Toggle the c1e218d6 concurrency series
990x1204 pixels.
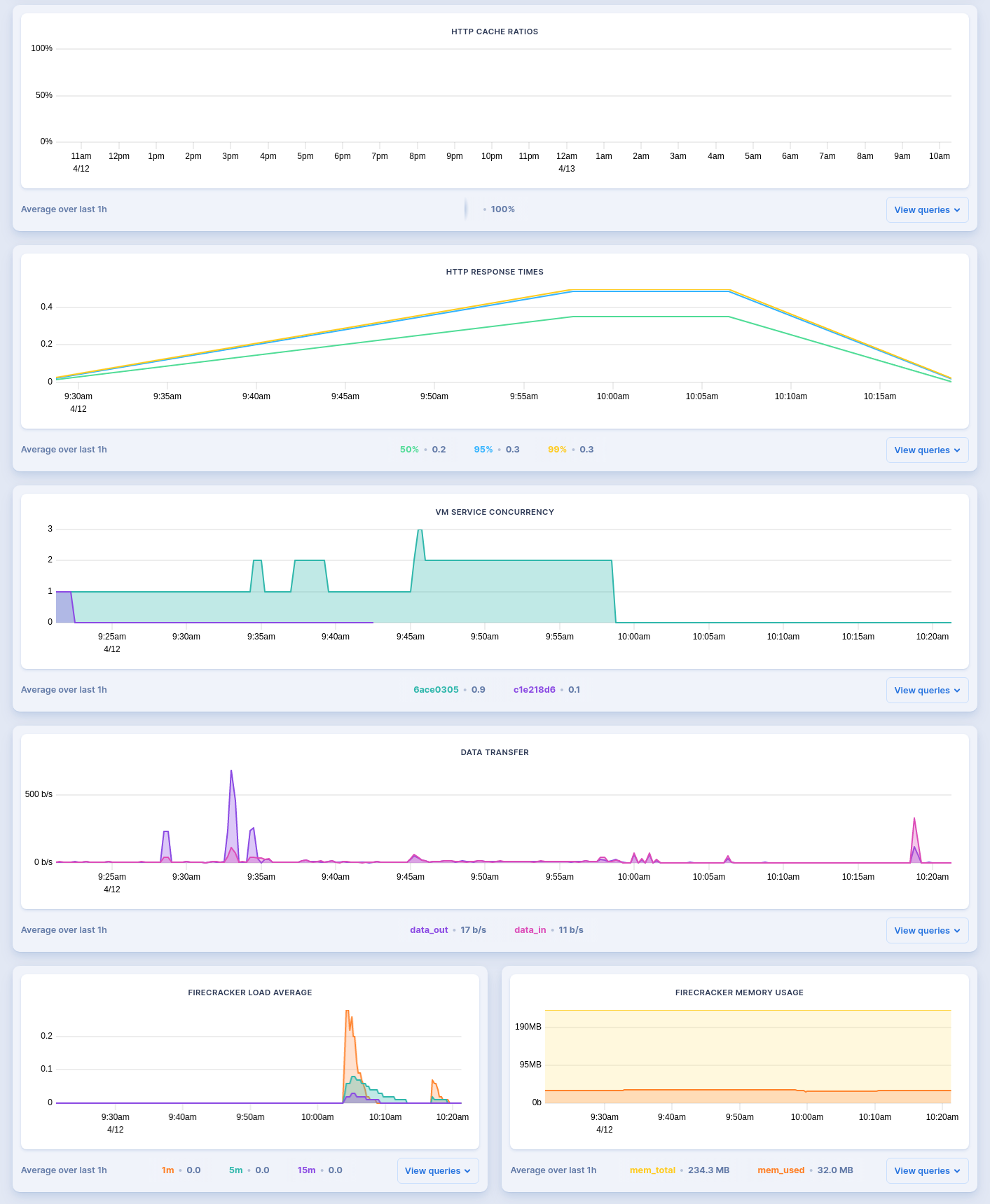pyautogui.click(x=534, y=690)
